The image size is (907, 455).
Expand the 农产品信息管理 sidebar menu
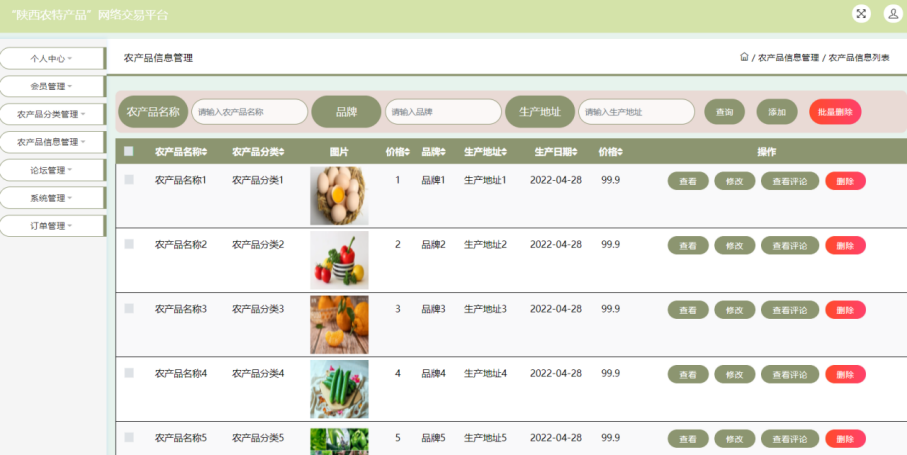[52, 142]
